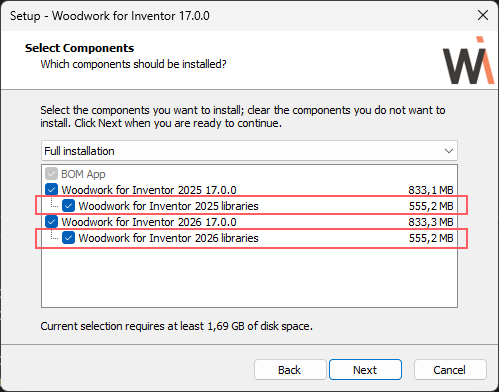Screen dimensions: 499x392
Task: Select Woodwork for Inventor 2026 libraries label
Action: tap(168, 238)
